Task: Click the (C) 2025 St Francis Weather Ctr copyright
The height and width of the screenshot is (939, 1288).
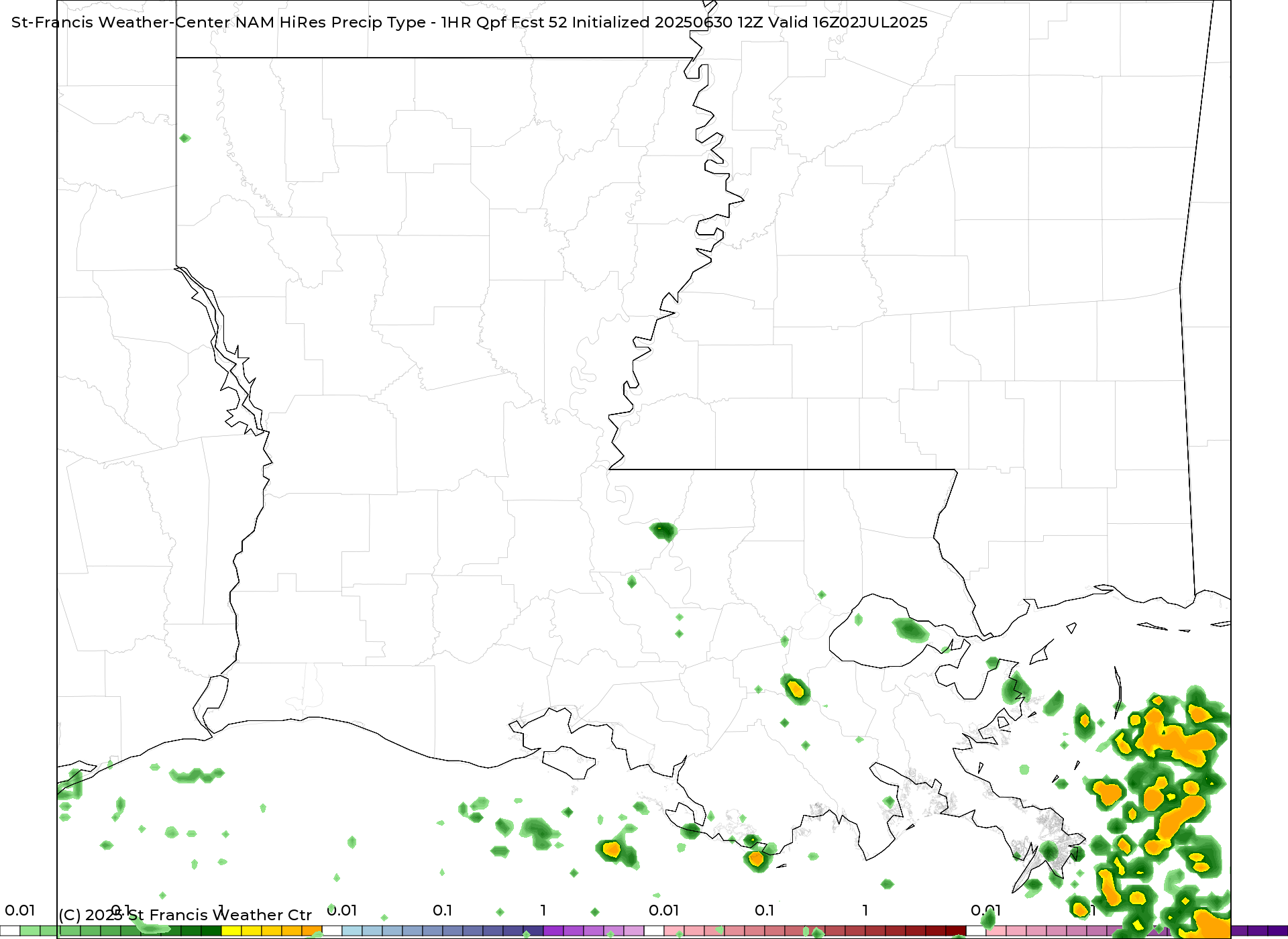Action: pos(185,915)
